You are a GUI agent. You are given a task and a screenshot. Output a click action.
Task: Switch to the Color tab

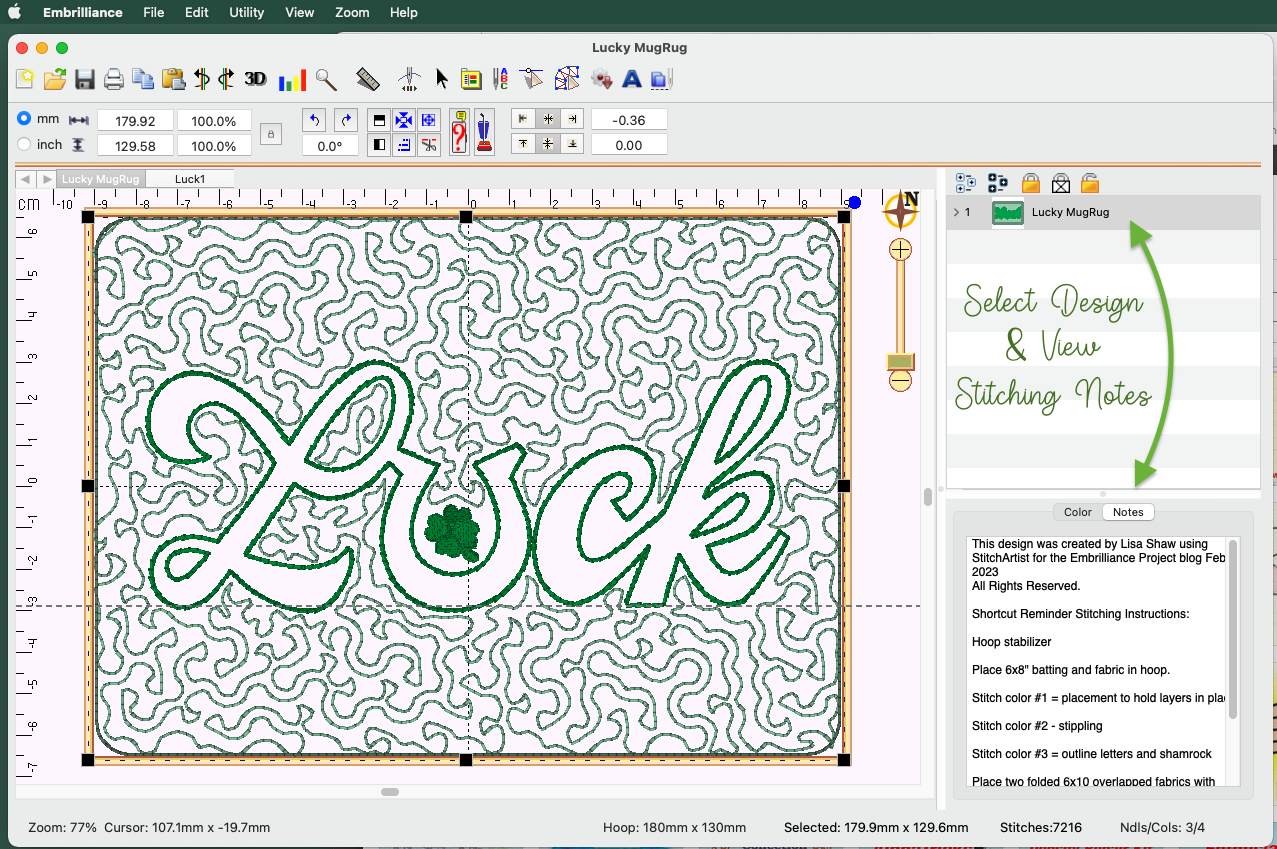coord(1077,512)
